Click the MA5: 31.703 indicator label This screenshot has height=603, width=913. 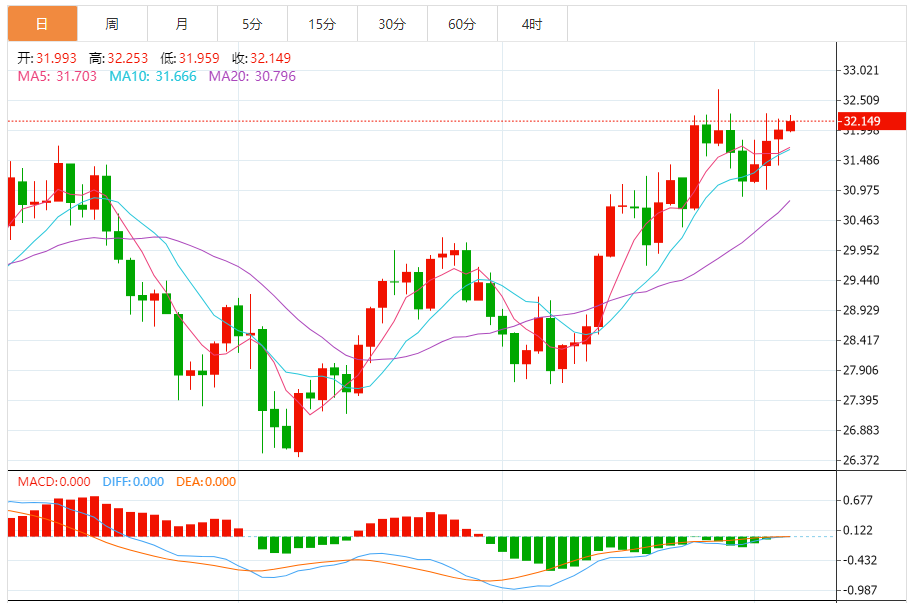(57, 76)
